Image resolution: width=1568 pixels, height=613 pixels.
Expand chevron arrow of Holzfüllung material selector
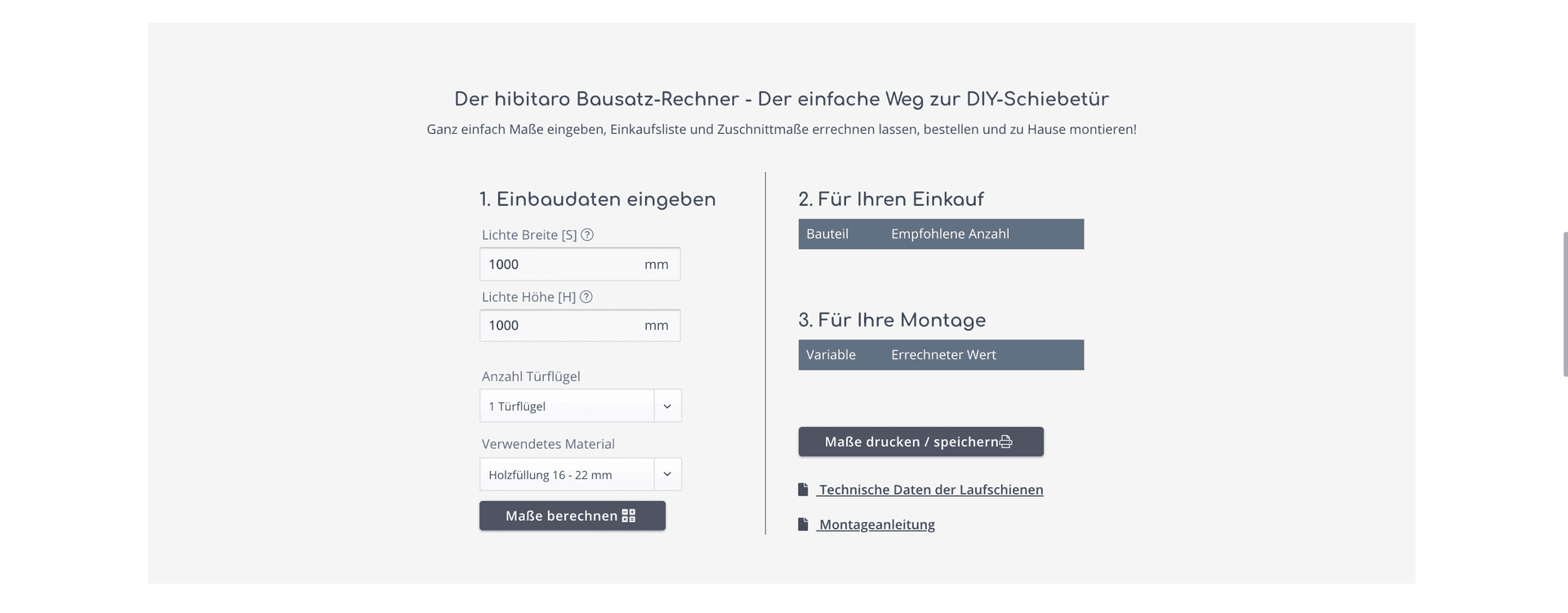click(667, 474)
